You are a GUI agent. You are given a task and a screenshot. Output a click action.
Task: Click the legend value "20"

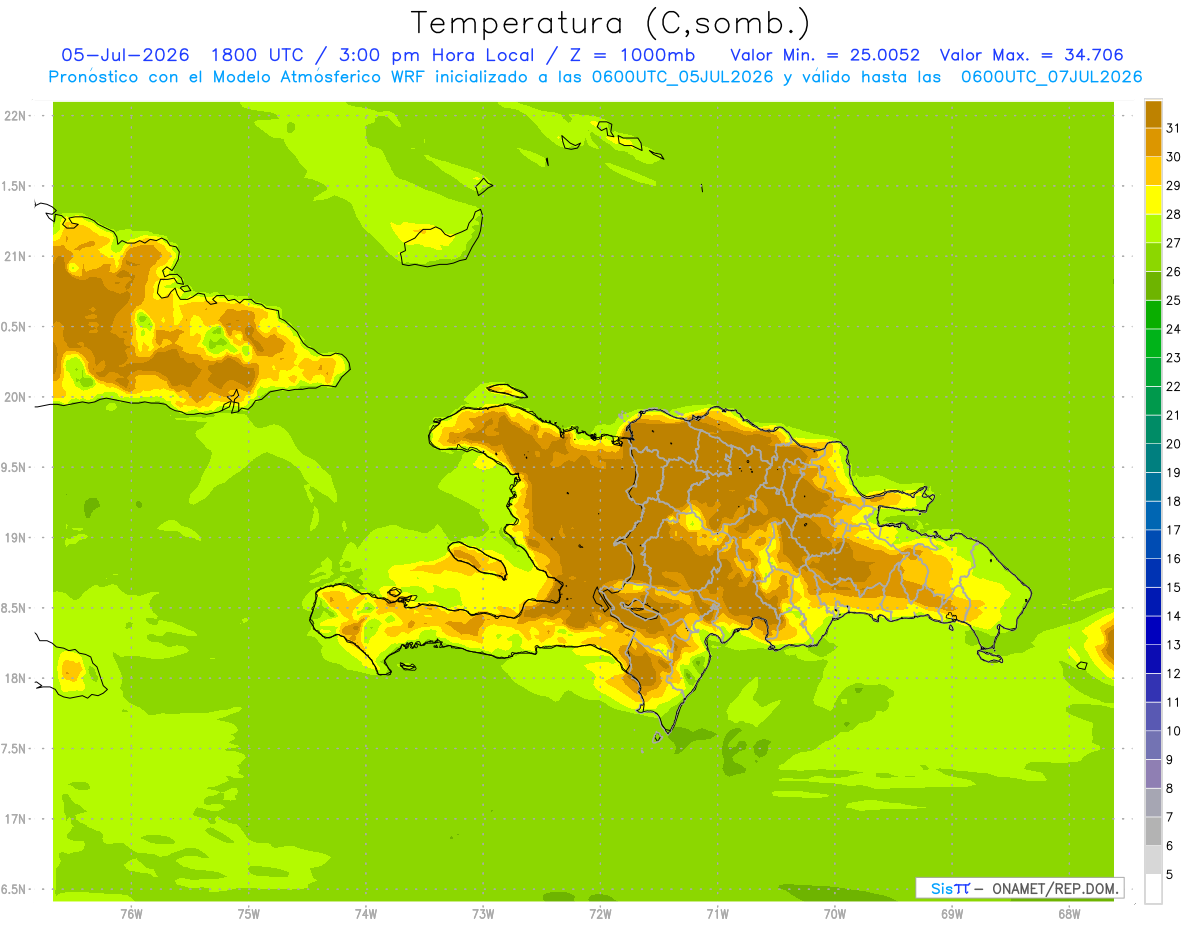pyautogui.click(x=1173, y=444)
